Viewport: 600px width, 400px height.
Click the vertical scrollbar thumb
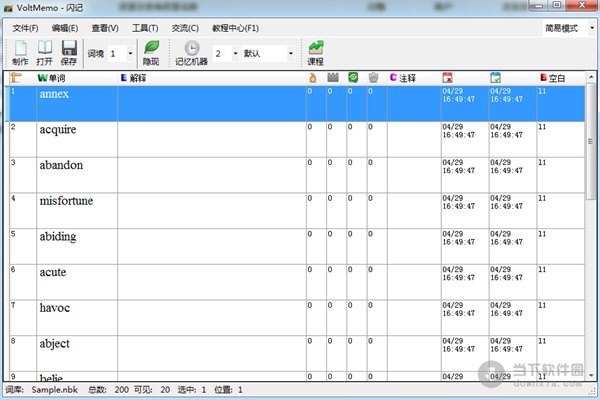[x=591, y=141]
